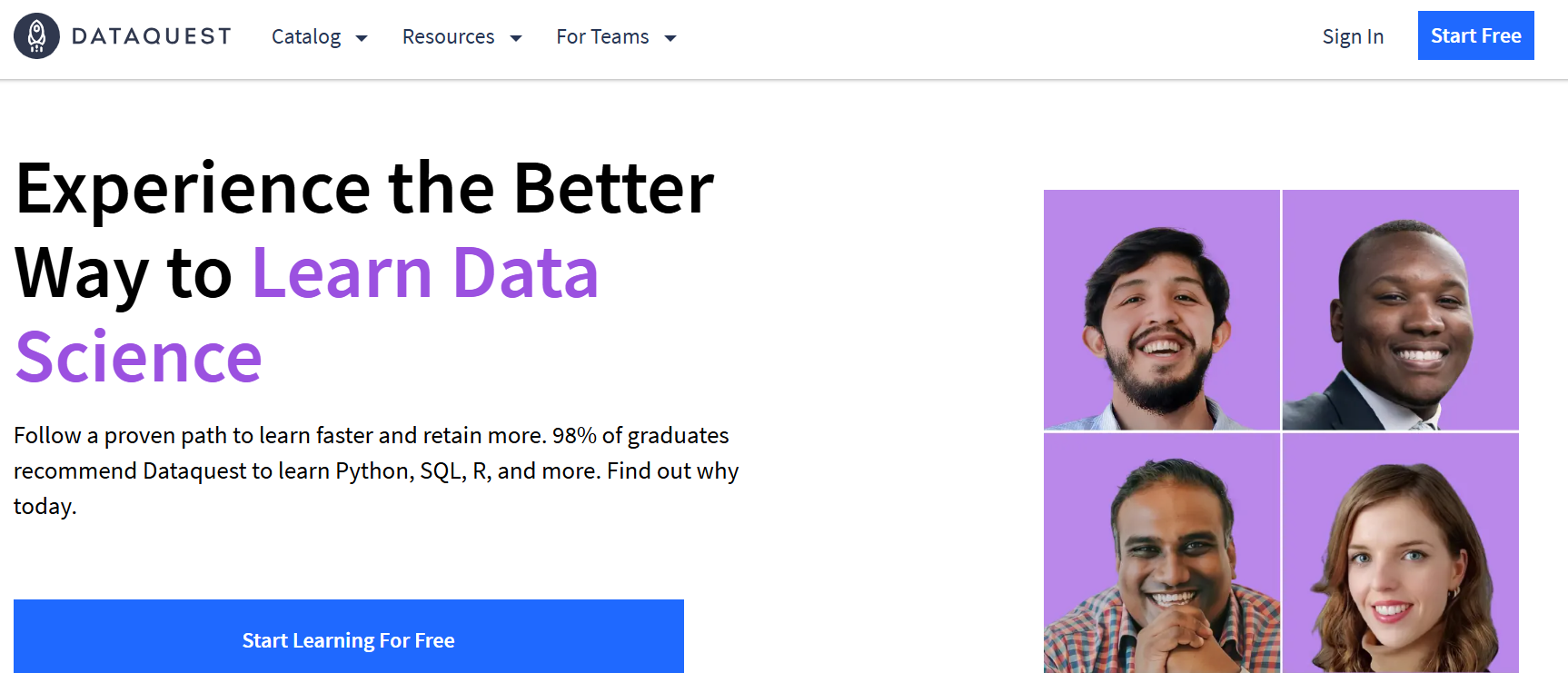This screenshot has height=673, width=1568.
Task: Click the purple word 'Science'
Action: pyautogui.click(x=139, y=357)
